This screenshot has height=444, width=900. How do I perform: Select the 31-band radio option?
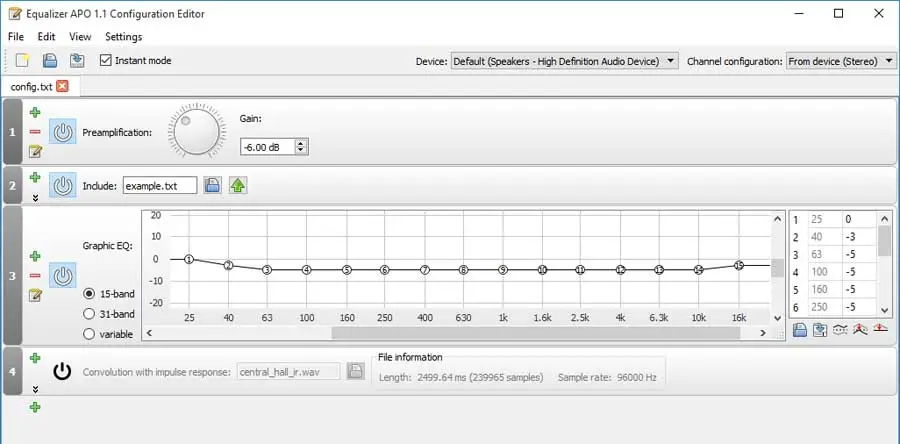tap(89, 314)
